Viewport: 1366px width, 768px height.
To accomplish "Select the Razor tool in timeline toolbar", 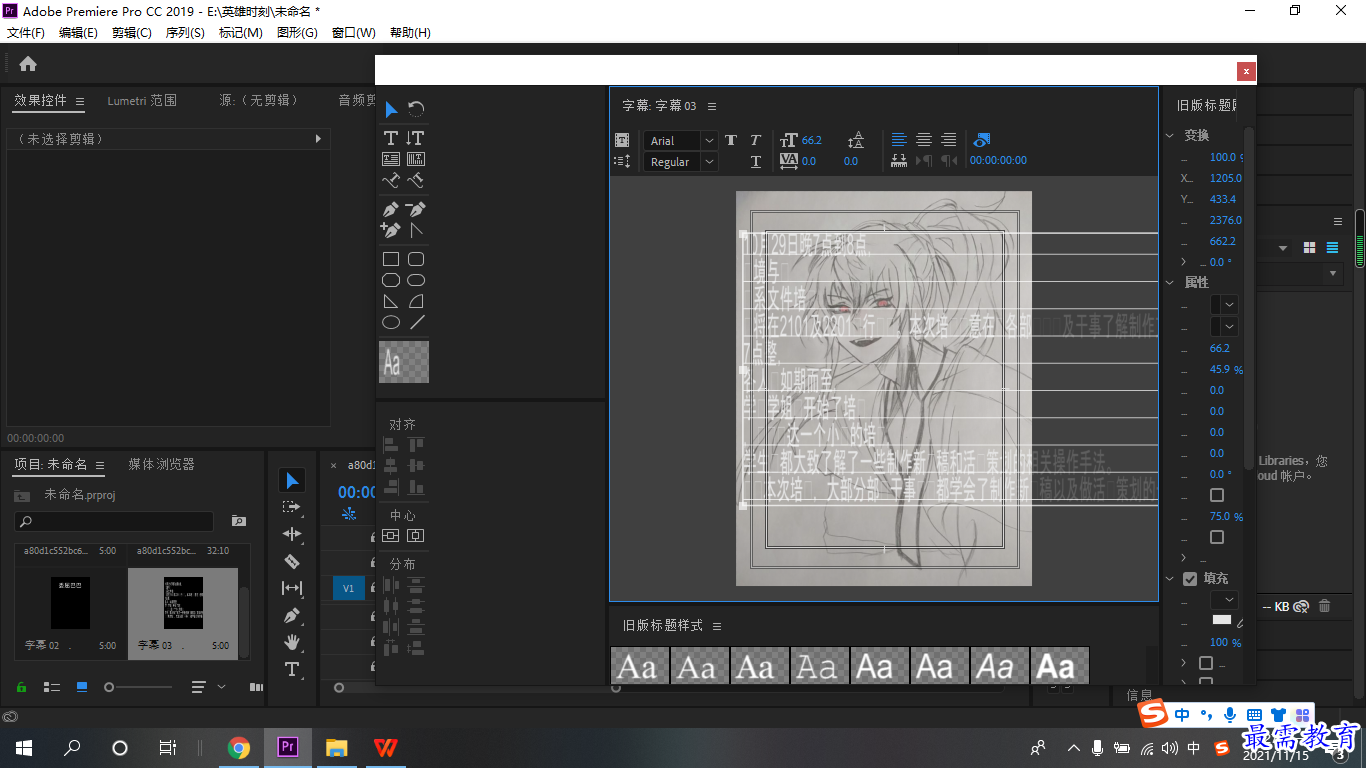I will (x=292, y=561).
